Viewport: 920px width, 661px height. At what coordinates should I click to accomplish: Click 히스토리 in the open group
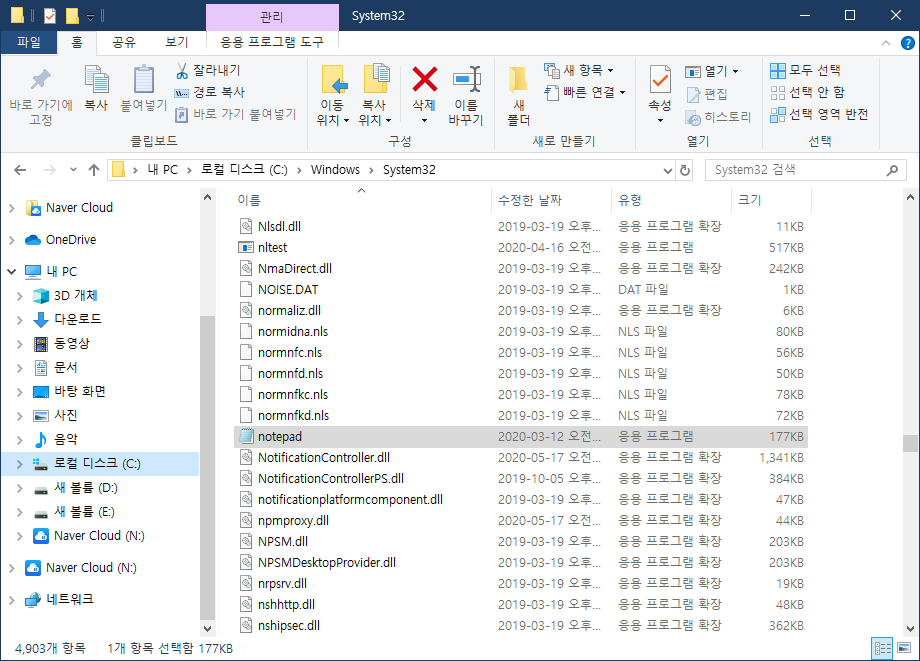[x=718, y=117]
